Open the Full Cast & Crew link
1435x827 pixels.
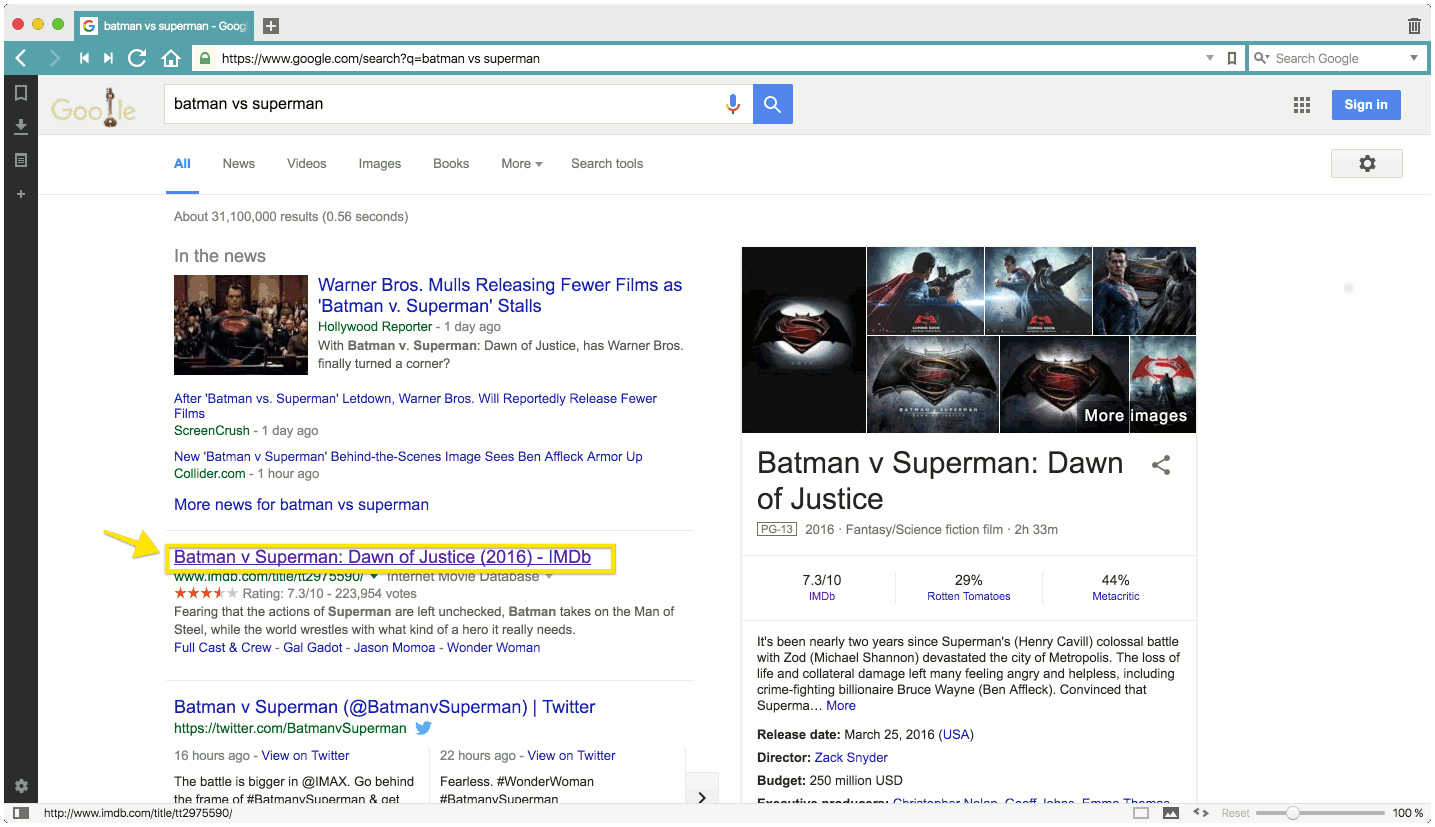click(x=223, y=647)
